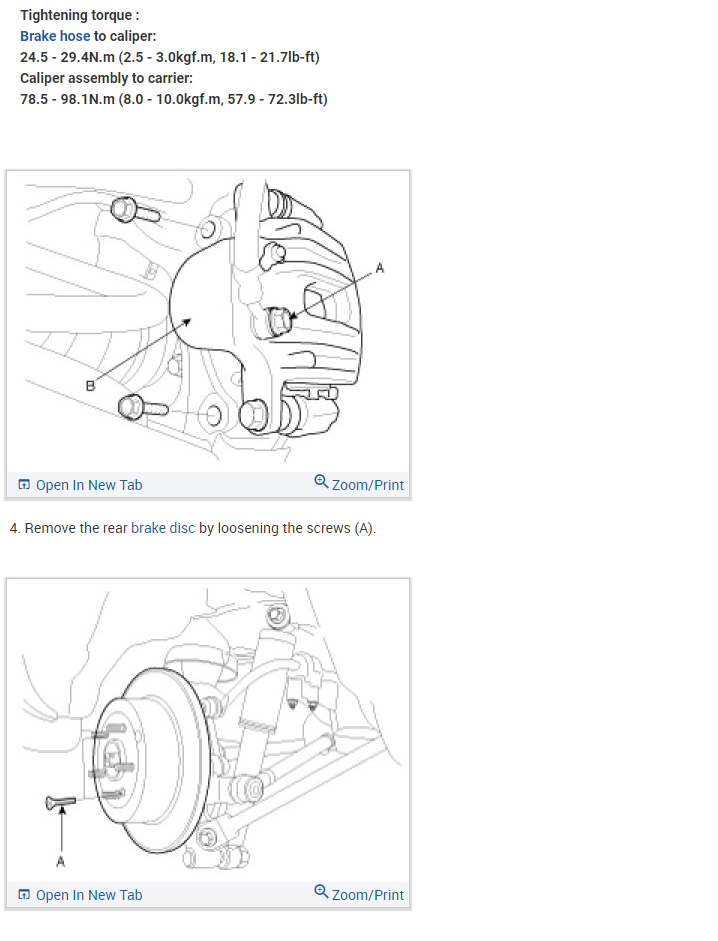Click label A in the caliper diagram
Viewport: 718px width, 941px height.
[379, 268]
